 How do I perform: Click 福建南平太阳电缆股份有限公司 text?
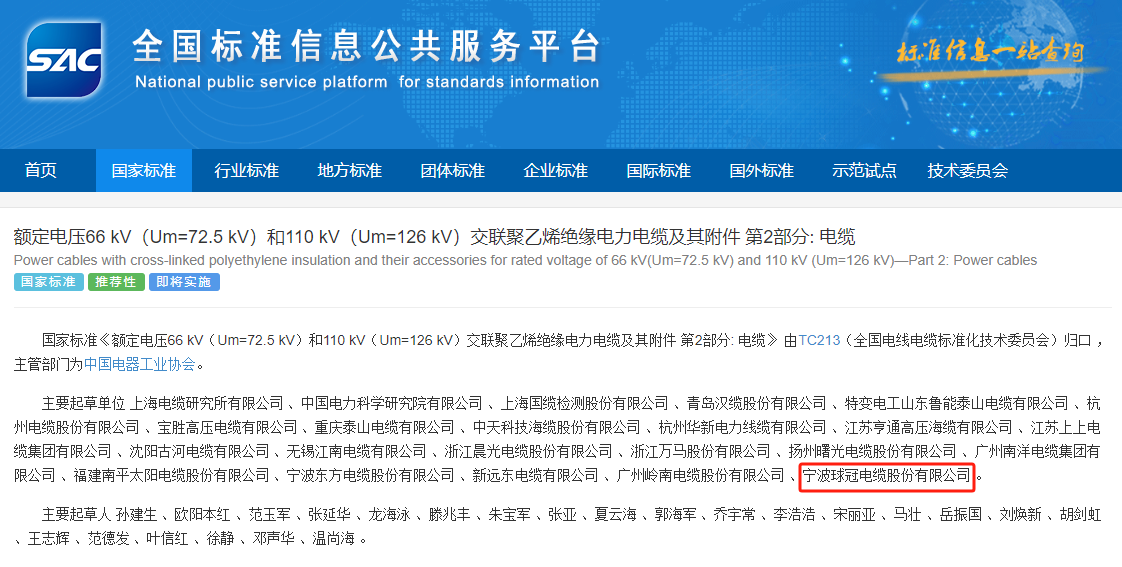tap(171, 475)
